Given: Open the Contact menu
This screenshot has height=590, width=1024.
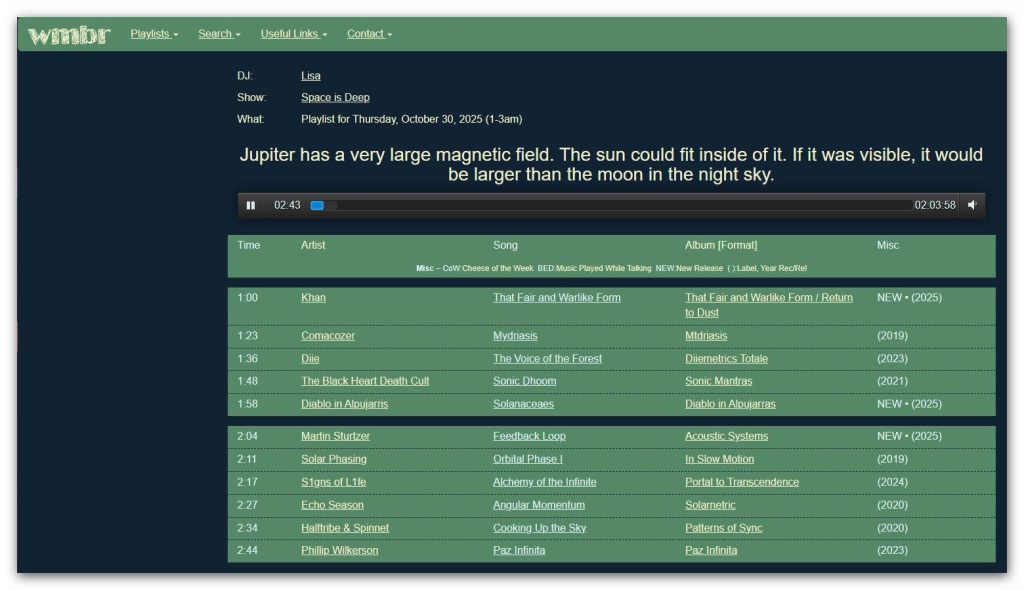Looking at the screenshot, I should (369, 34).
